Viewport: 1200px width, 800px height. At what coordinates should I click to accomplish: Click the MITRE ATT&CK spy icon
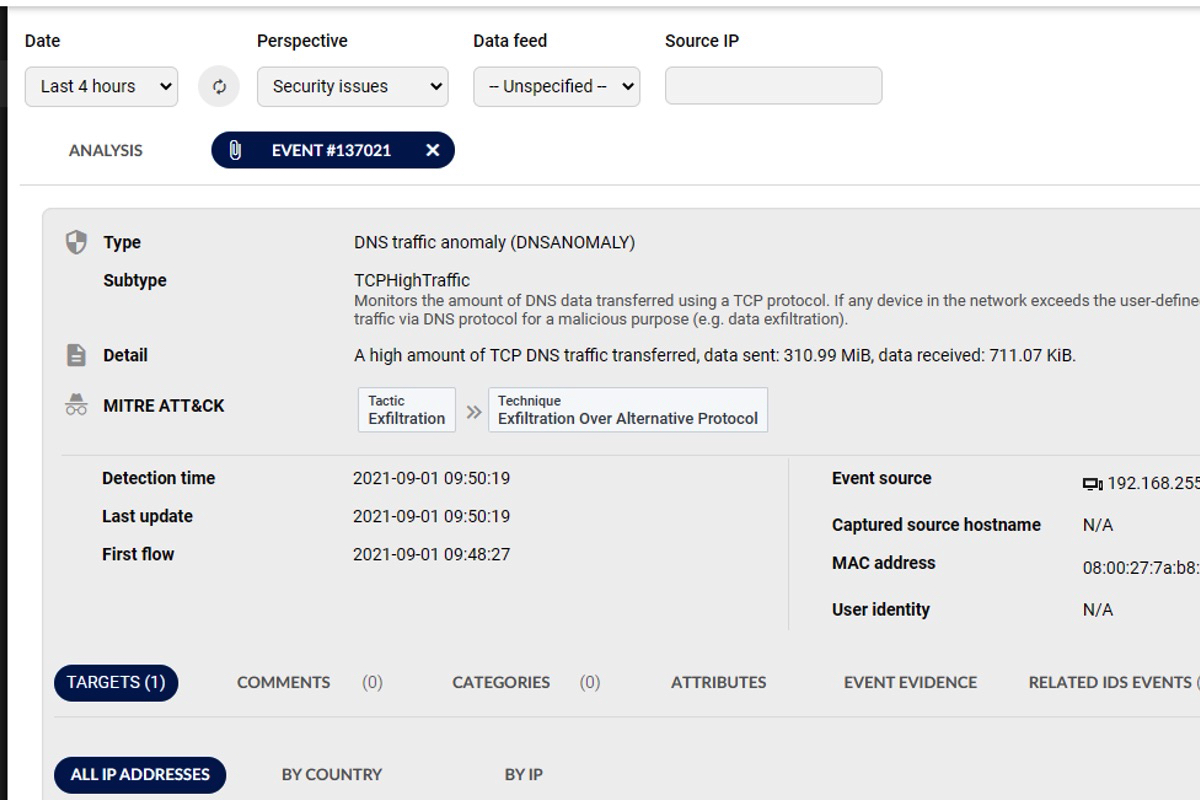76,405
